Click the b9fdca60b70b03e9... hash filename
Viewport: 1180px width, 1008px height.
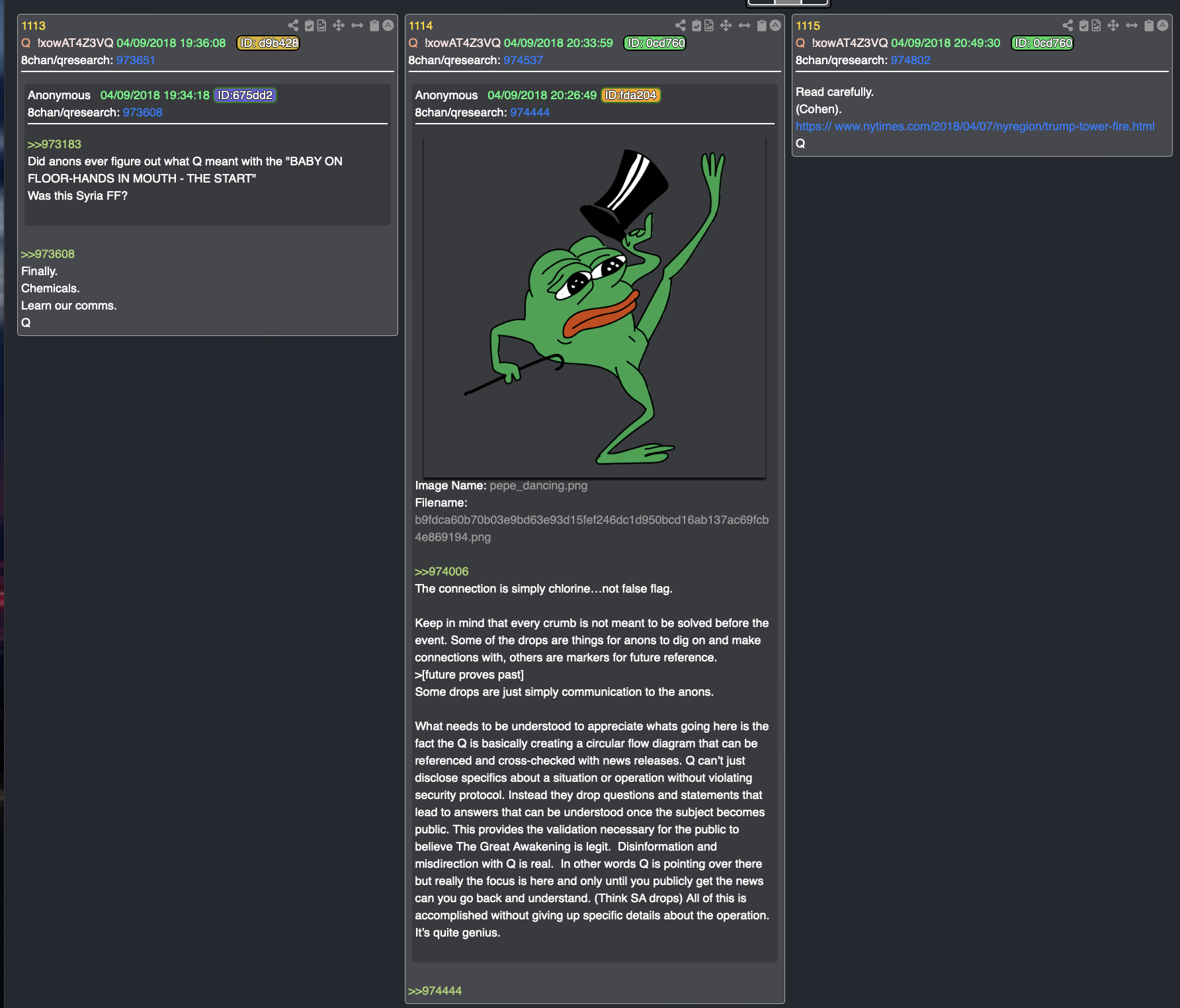coord(591,528)
